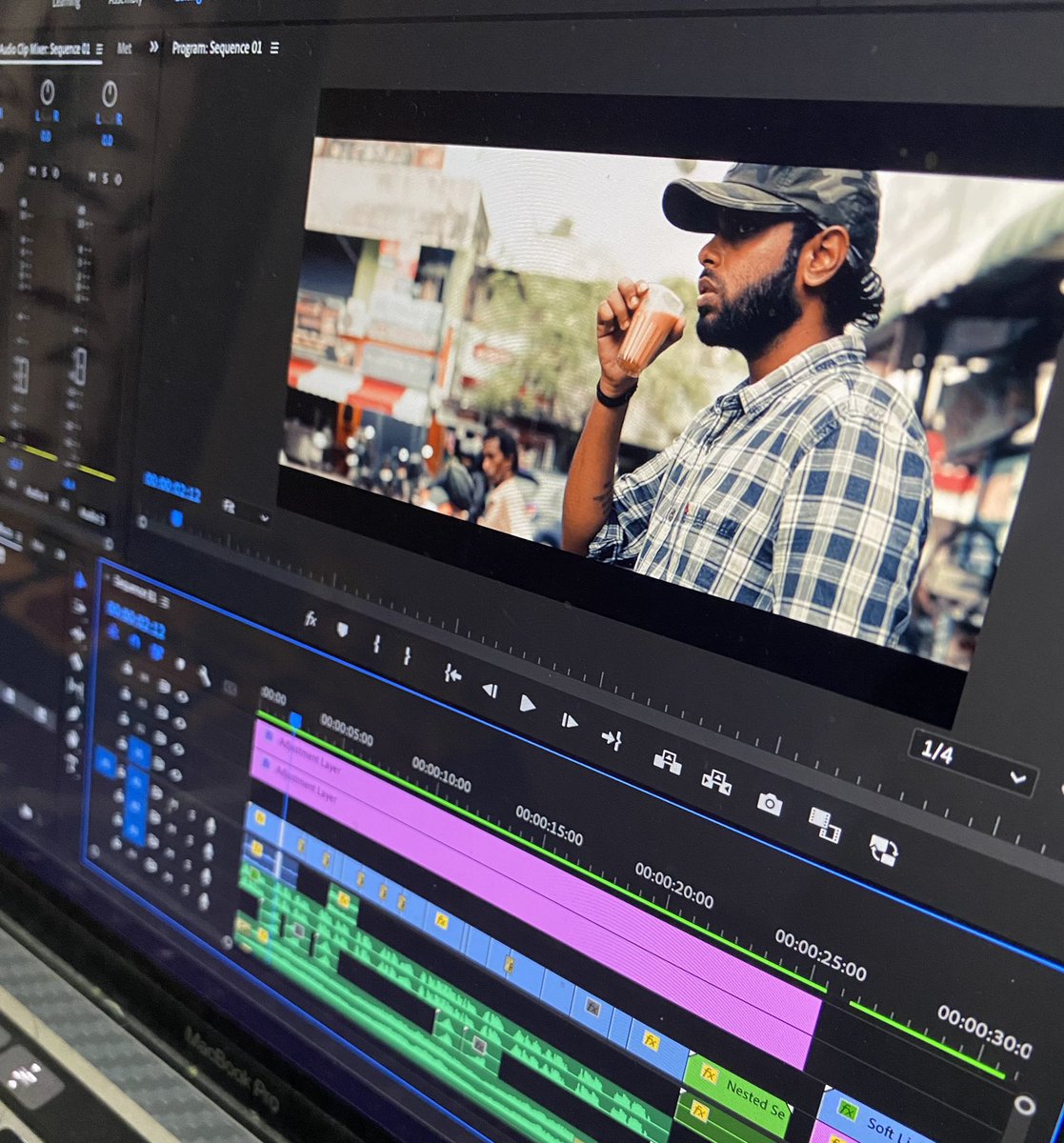Click the timeline zoom scroll handle
This screenshot has width=1064, height=1143.
[x=1025, y=1105]
